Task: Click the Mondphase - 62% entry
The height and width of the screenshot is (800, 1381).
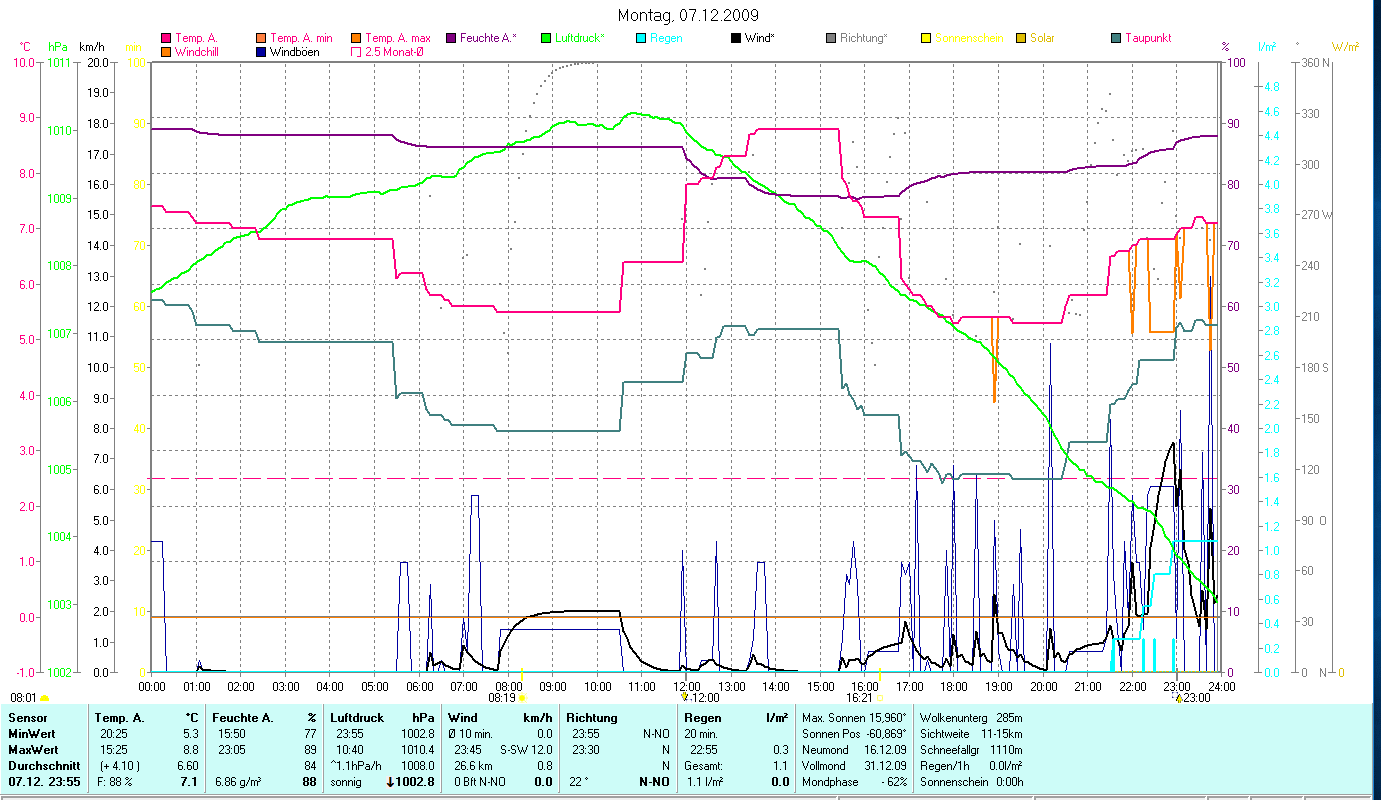Action: click(854, 782)
